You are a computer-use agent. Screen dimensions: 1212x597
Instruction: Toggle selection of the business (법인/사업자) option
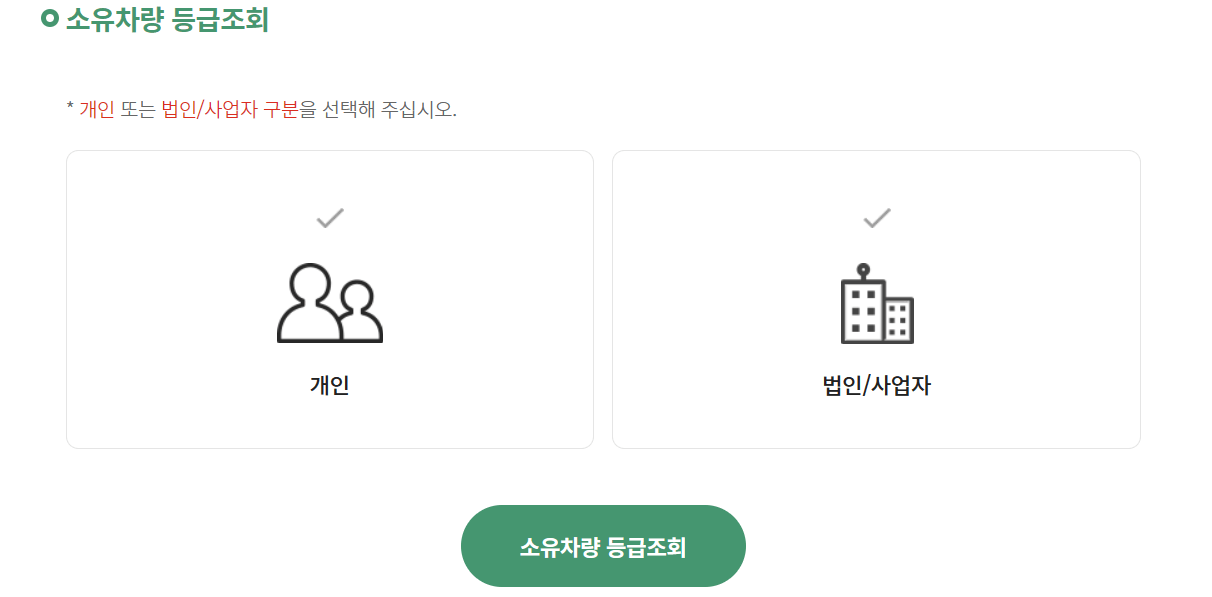[876, 298]
